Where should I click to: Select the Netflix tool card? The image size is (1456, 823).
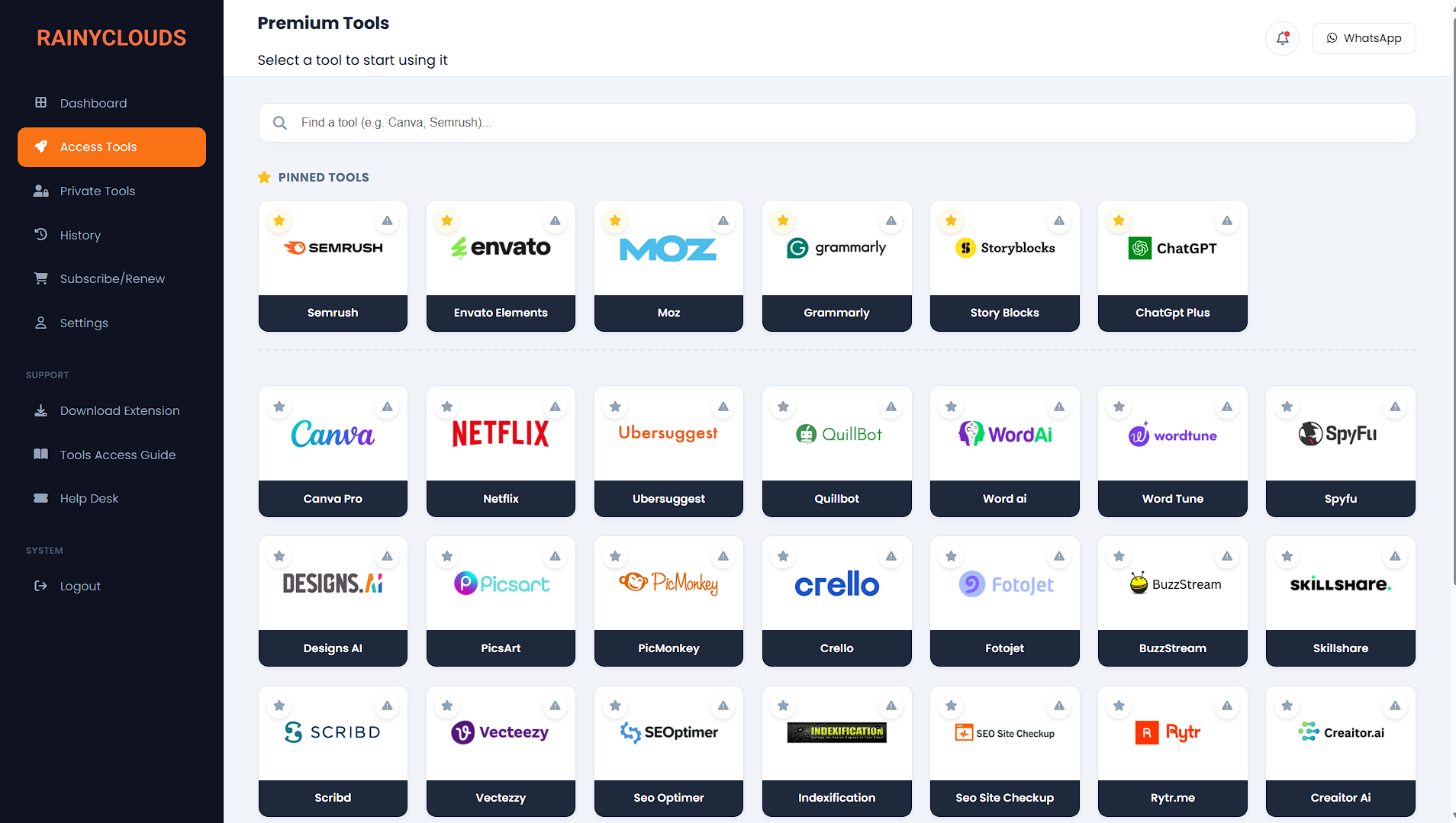coord(501,452)
